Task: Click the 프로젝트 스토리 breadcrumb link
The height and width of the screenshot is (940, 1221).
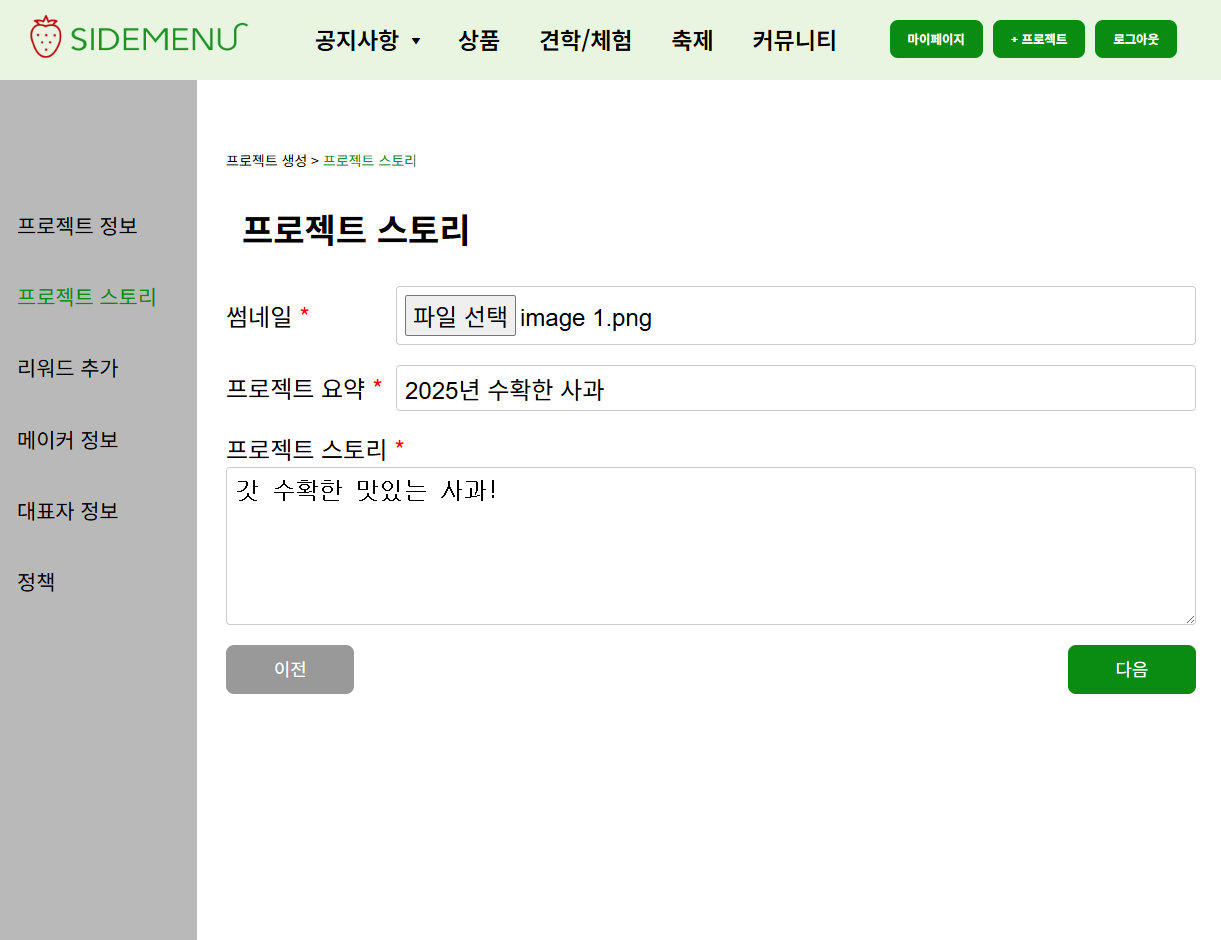Action: 369,160
